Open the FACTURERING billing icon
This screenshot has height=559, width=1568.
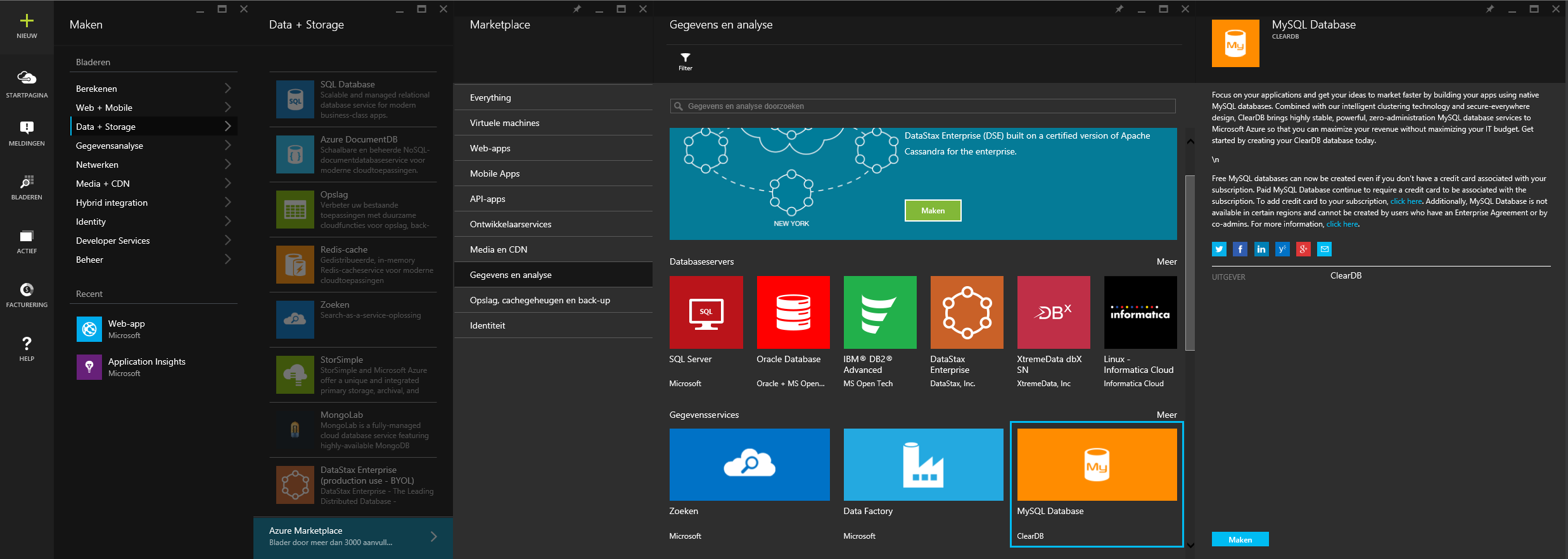click(x=27, y=290)
